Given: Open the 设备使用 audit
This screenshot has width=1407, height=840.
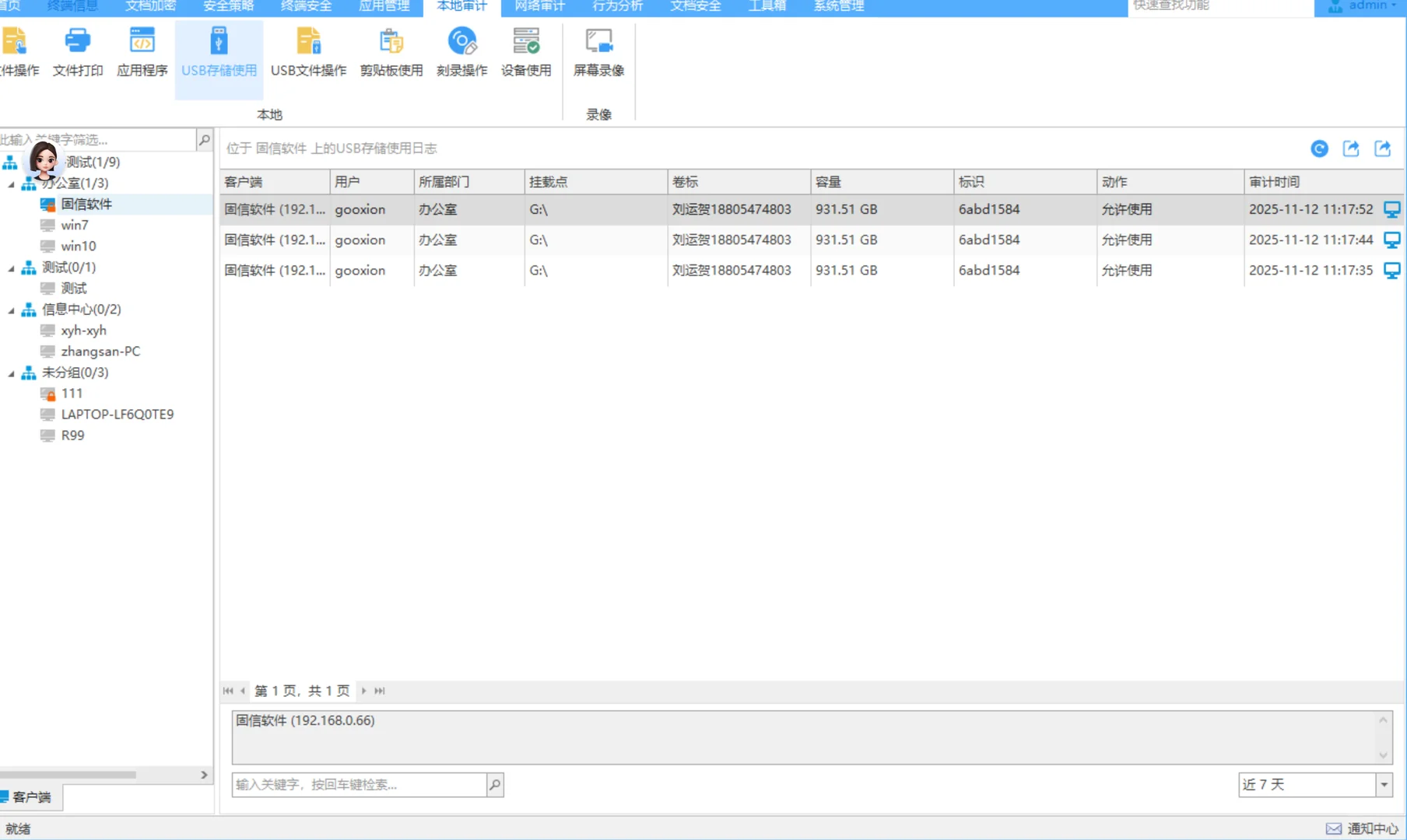Looking at the screenshot, I should pos(526,53).
